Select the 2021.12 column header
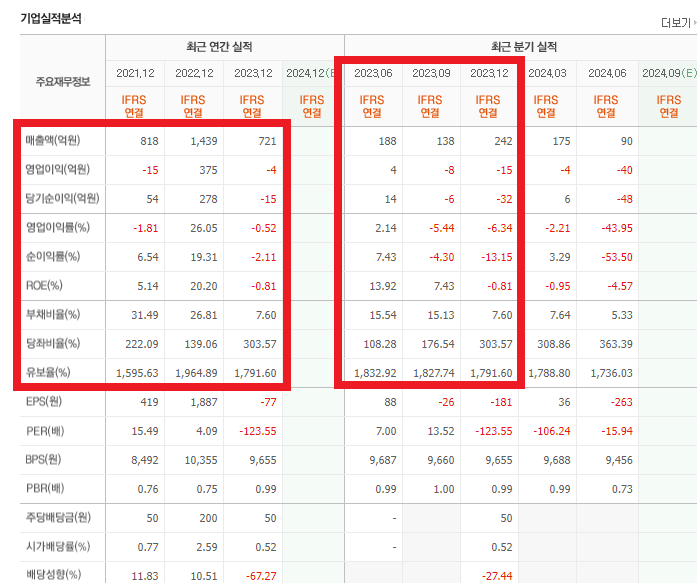This screenshot has height=583, width=697. tap(135, 73)
